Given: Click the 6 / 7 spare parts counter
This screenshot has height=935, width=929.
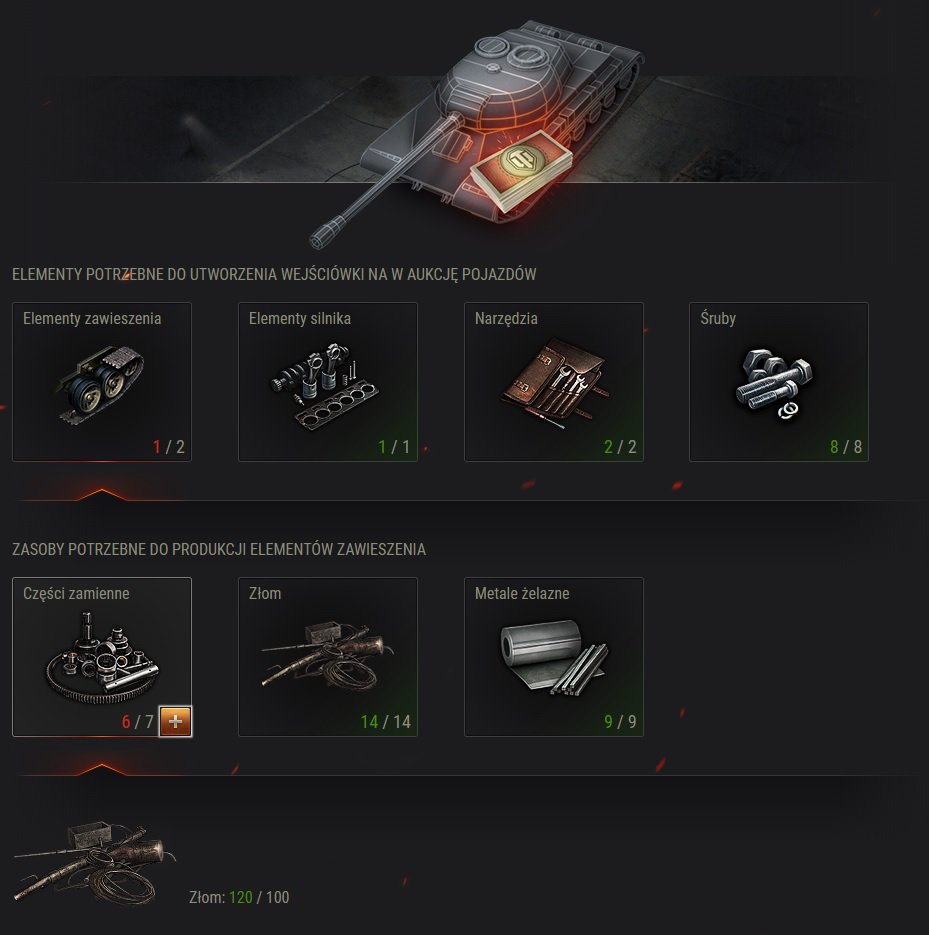Looking at the screenshot, I should (x=138, y=722).
